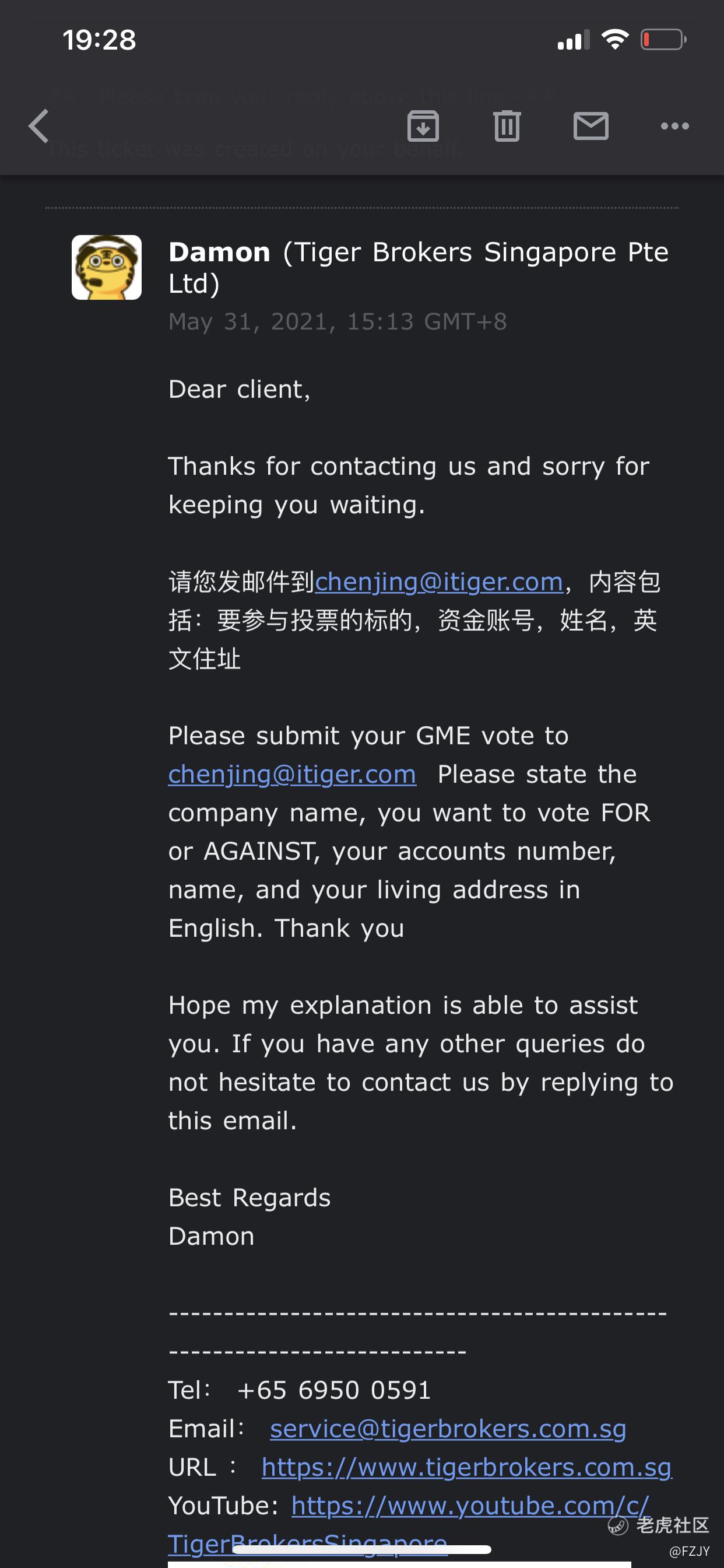Open the three-dots more options menu
Viewport: 724px width, 1568px height.
[x=674, y=126]
